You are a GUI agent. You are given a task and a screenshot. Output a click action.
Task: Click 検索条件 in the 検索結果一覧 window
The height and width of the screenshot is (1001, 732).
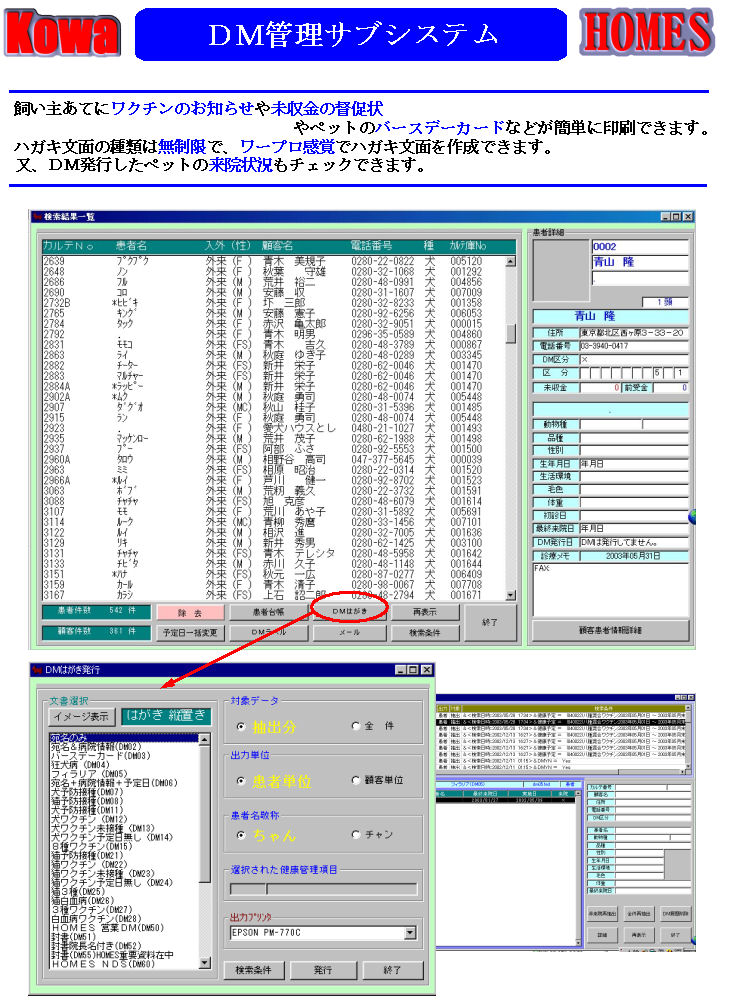click(425, 633)
